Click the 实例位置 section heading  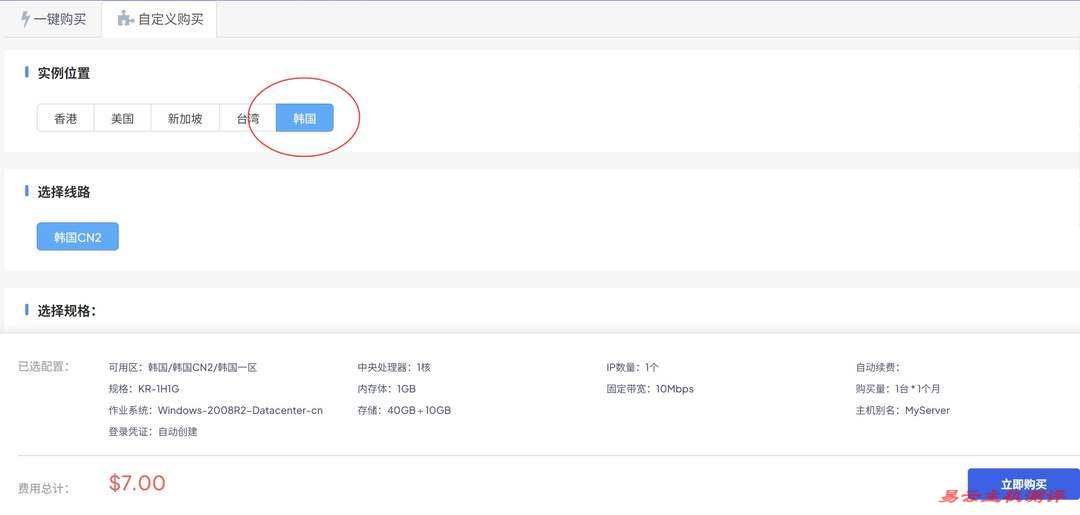pyautogui.click(x=63, y=73)
